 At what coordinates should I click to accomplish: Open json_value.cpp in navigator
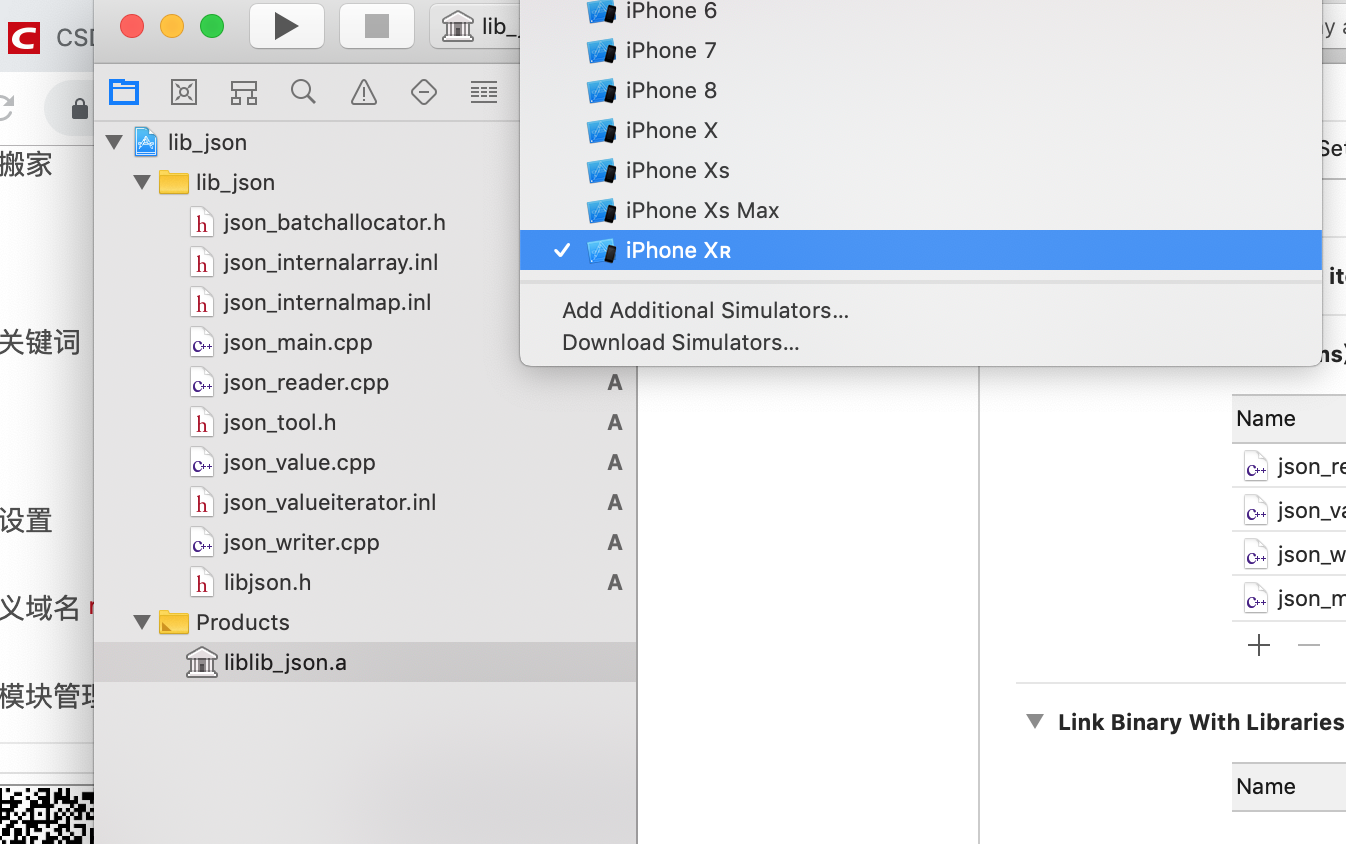click(300, 462)
